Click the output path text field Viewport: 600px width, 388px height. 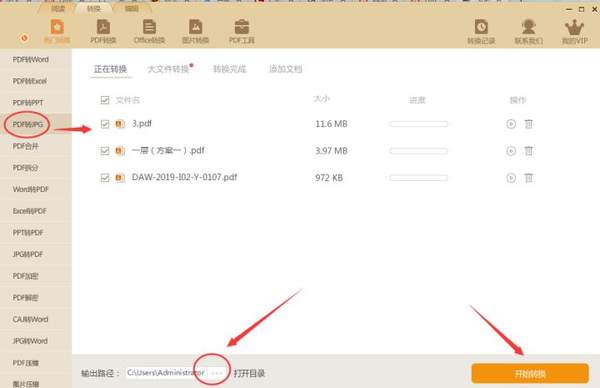click(x=167, y=373)
